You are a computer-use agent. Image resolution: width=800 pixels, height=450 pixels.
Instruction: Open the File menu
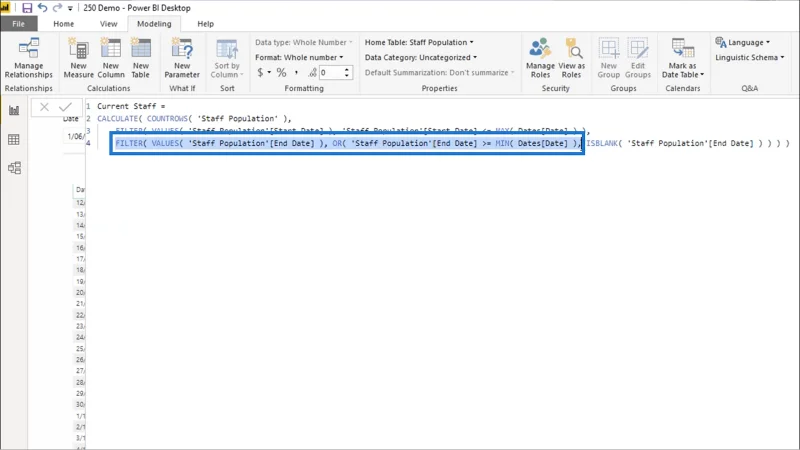(x=18, y=23)
